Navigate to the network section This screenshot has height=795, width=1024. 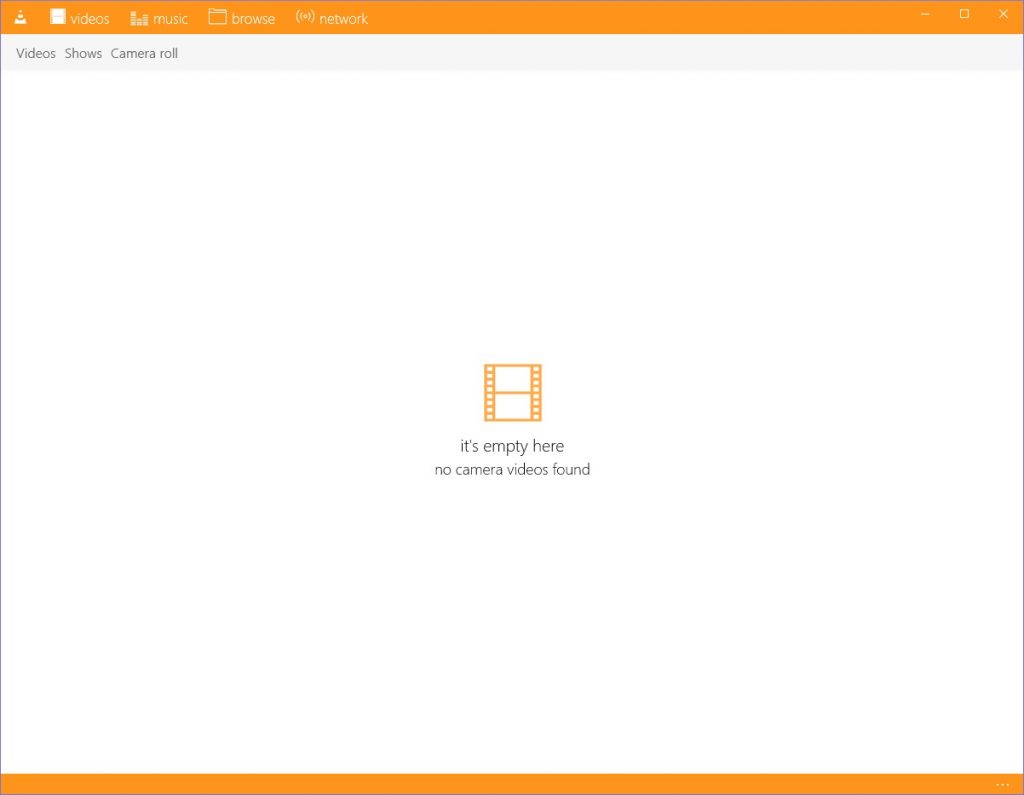click(343, 17)
